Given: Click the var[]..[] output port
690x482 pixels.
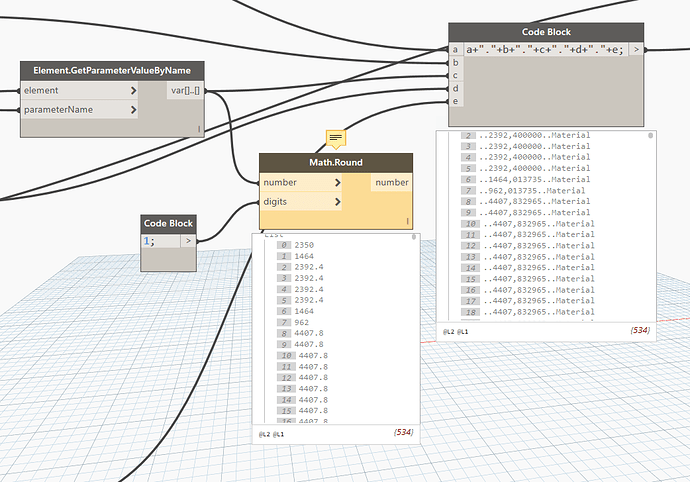Looking at the screenshot, I should (x=184, y=92).
